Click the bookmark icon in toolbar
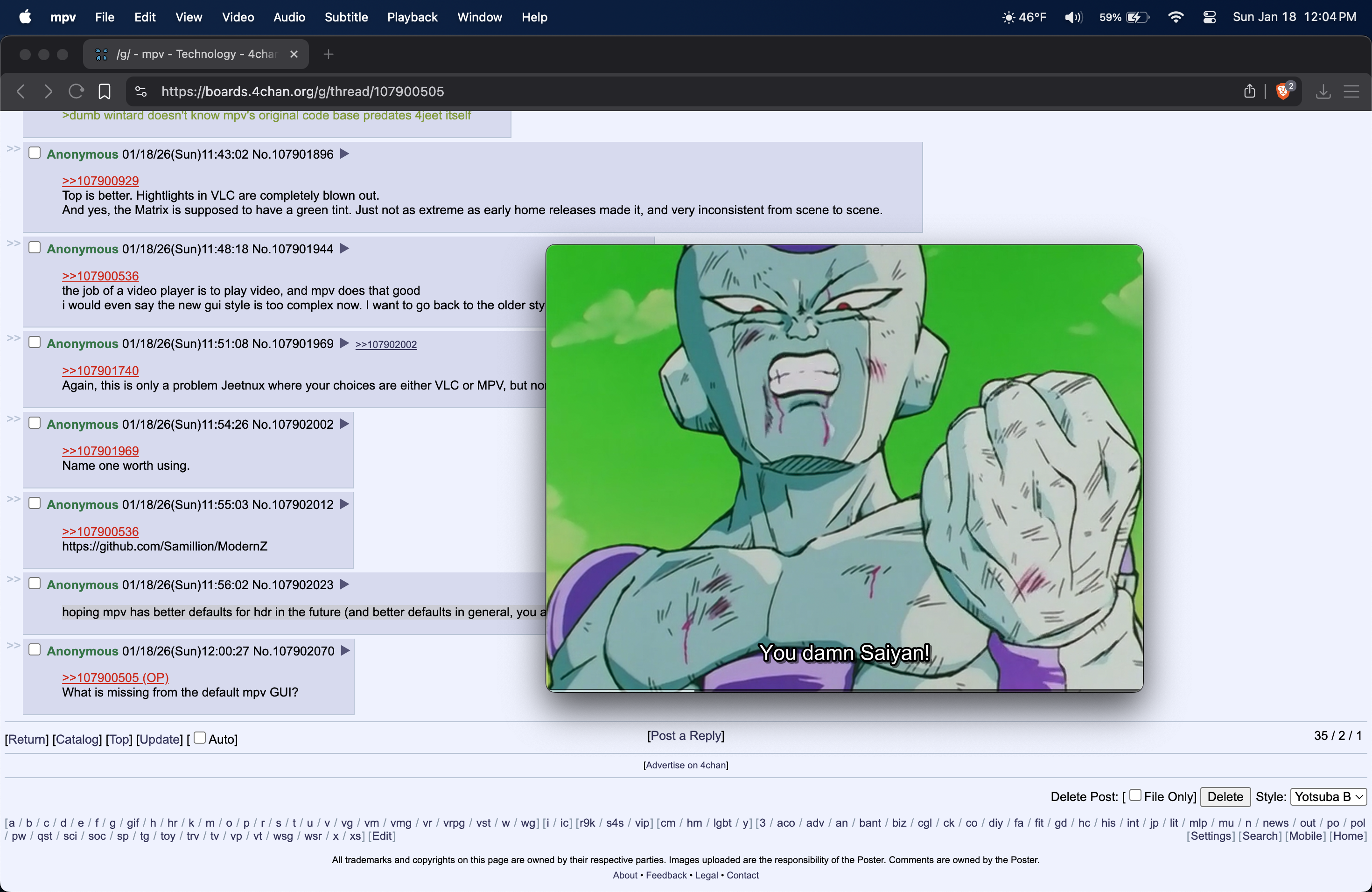The width and height of the screenshot is (1372, 892). [x=105, y=91]
